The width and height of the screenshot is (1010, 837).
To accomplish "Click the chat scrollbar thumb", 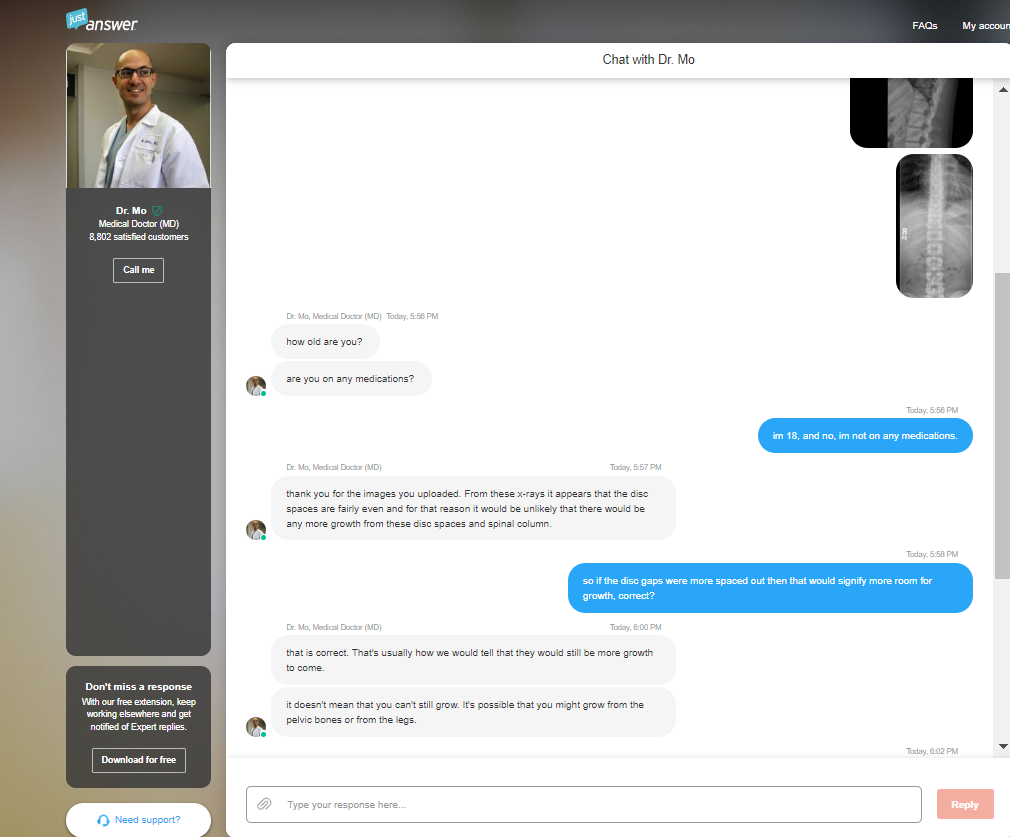I will coord(1002,425).
